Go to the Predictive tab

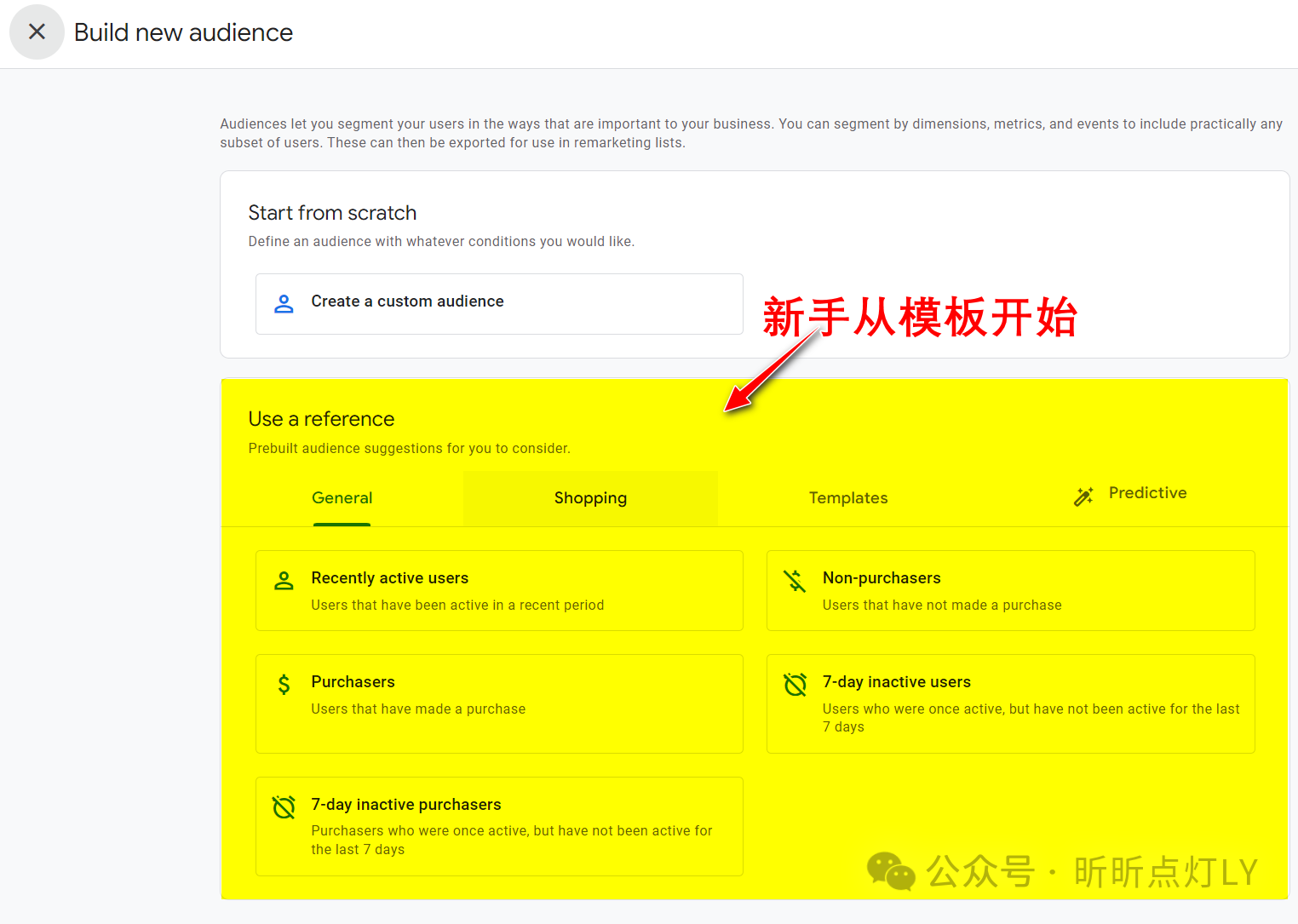(1130, 495)
